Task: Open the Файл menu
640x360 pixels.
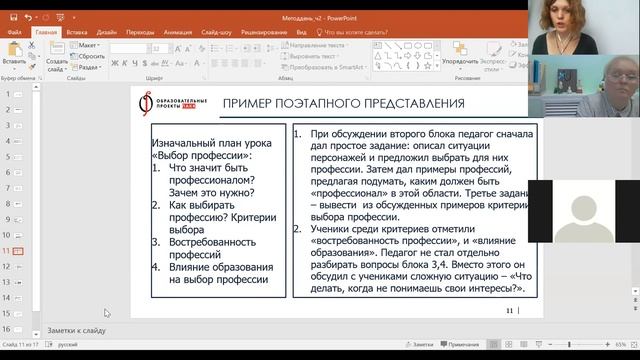Action: [x=14, y=32]
